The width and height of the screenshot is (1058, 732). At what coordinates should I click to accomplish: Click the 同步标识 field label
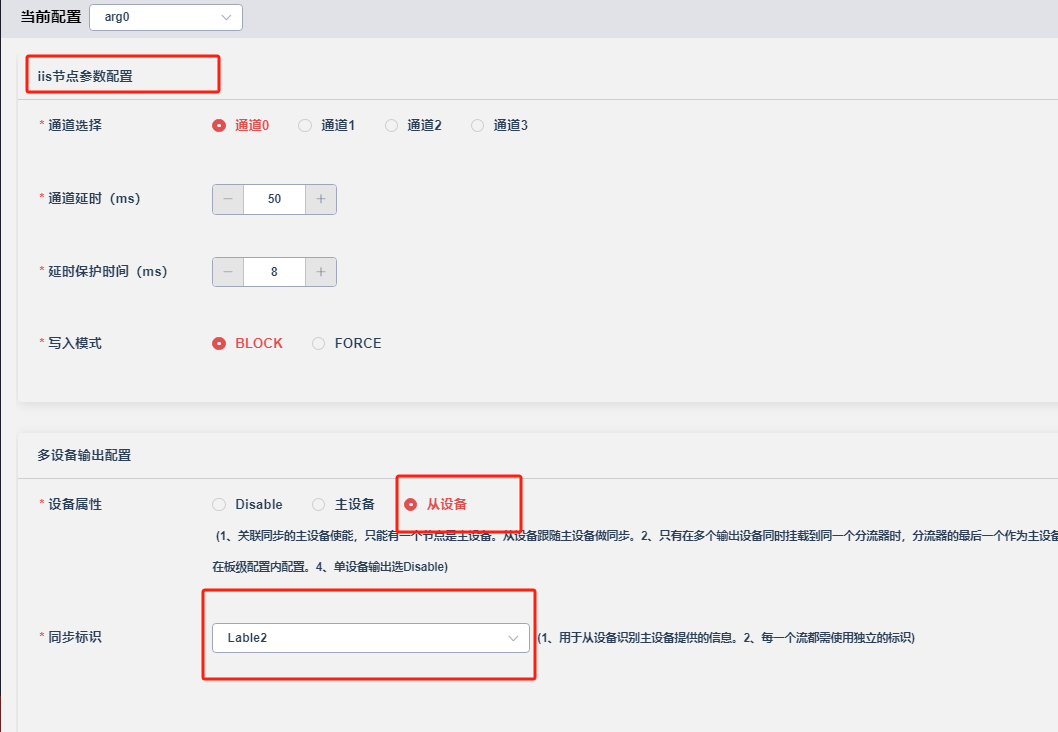(x=75, y=638)
